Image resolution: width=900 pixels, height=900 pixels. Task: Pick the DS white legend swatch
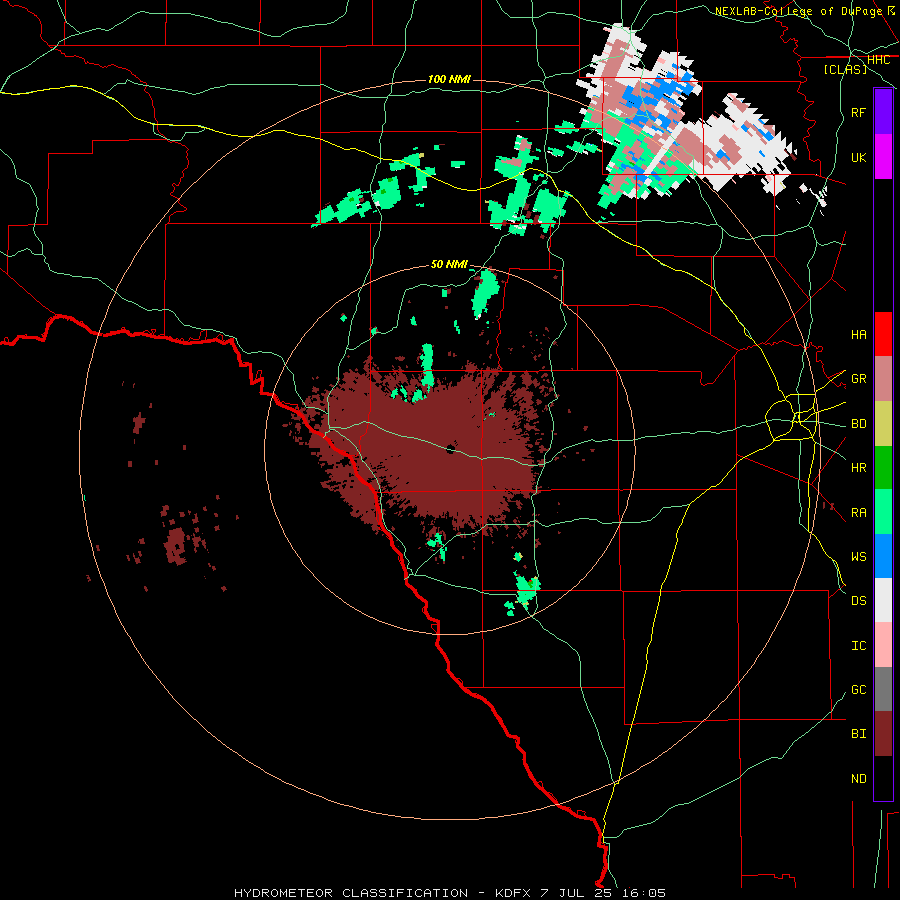883,600
